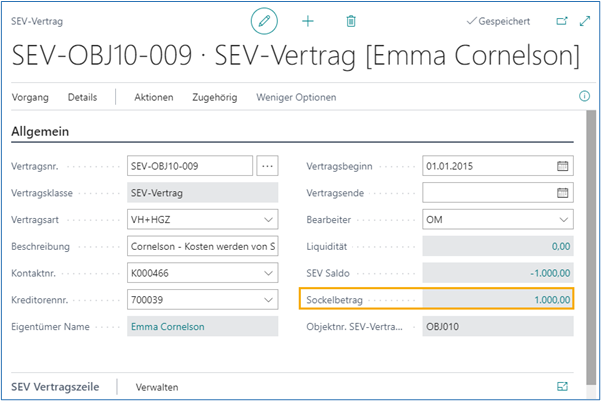This screenshot has width=601, height=401.
Task: Open Vertragsende calendar date picker
Action: [562, 193]
